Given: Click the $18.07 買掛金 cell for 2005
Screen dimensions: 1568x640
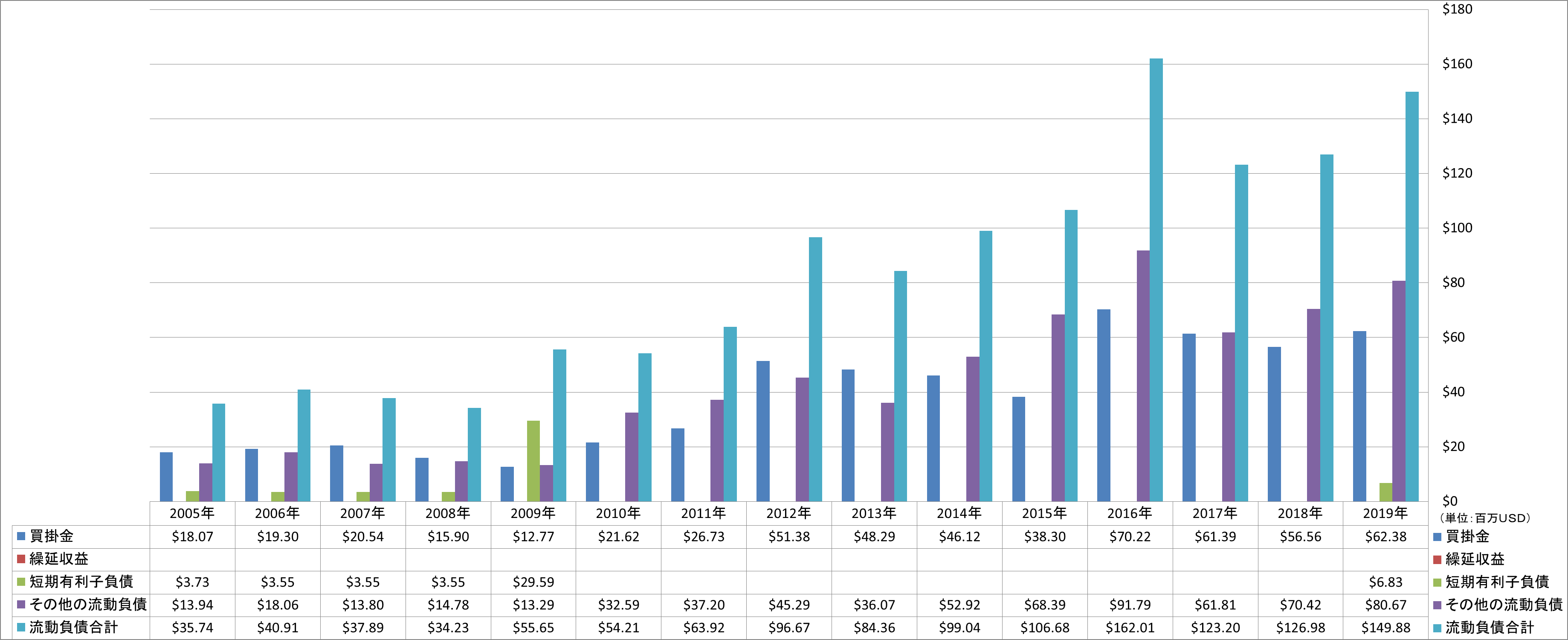Looking at the screenshot, I should pyautogui.click(x=192, y=537).
